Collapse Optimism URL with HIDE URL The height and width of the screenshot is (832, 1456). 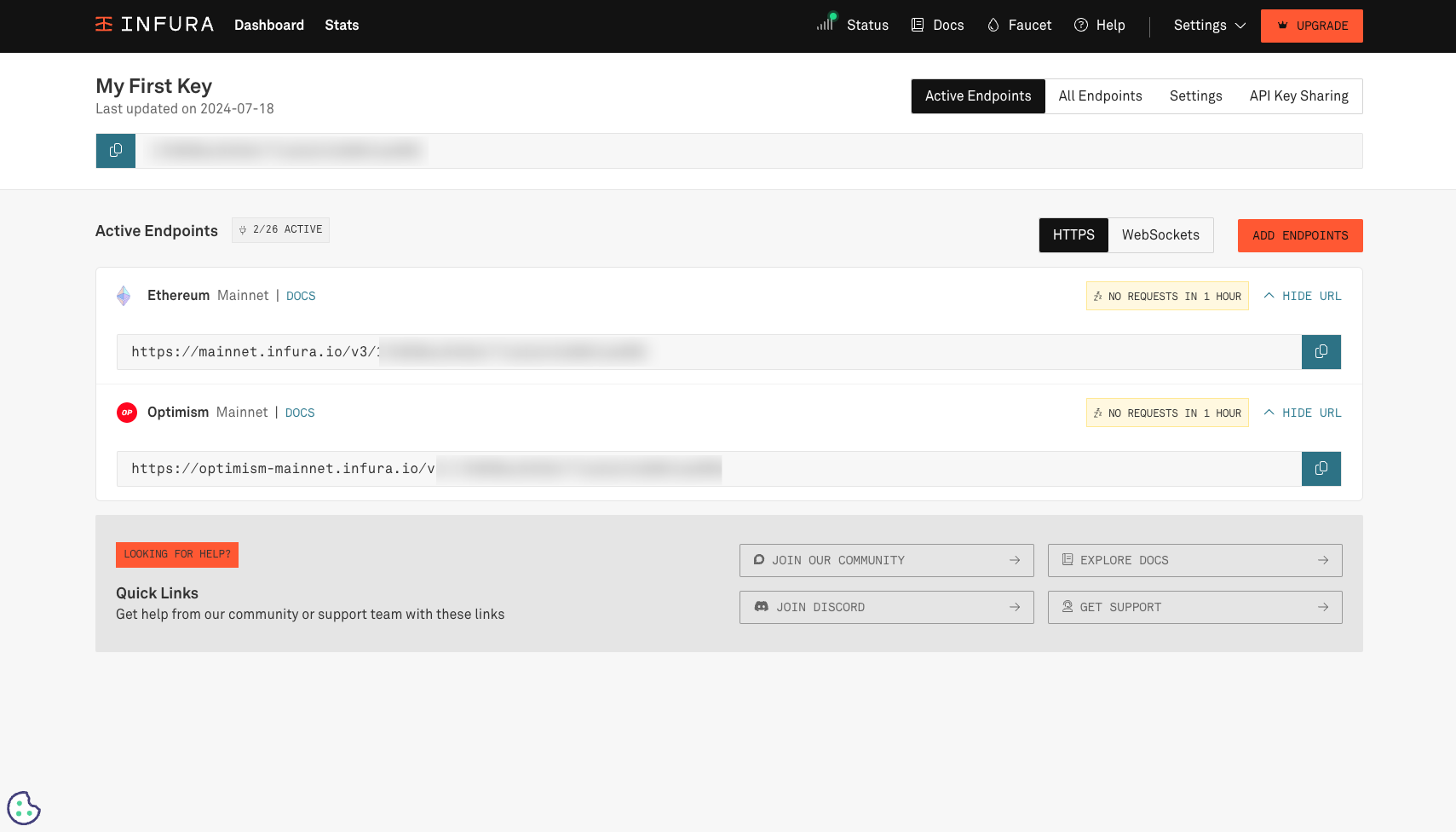pyautogui.click(x=1302, y=413)
